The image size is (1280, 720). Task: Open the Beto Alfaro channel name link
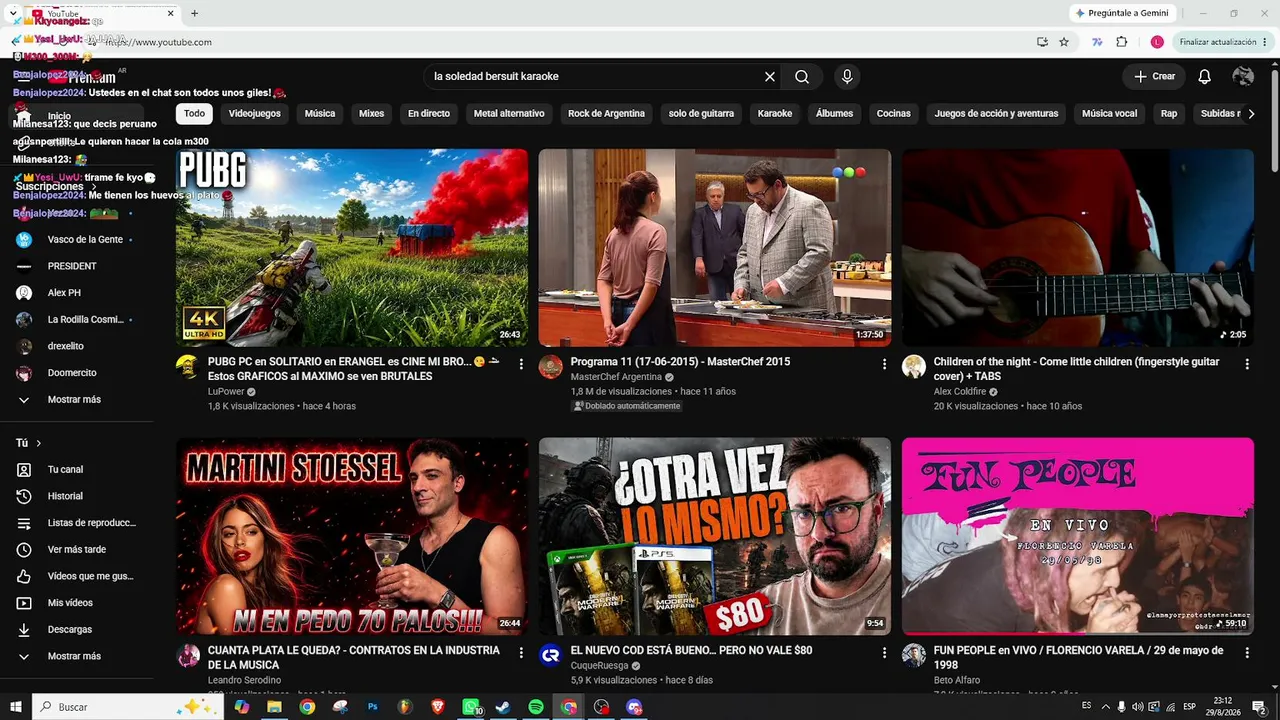957,680
